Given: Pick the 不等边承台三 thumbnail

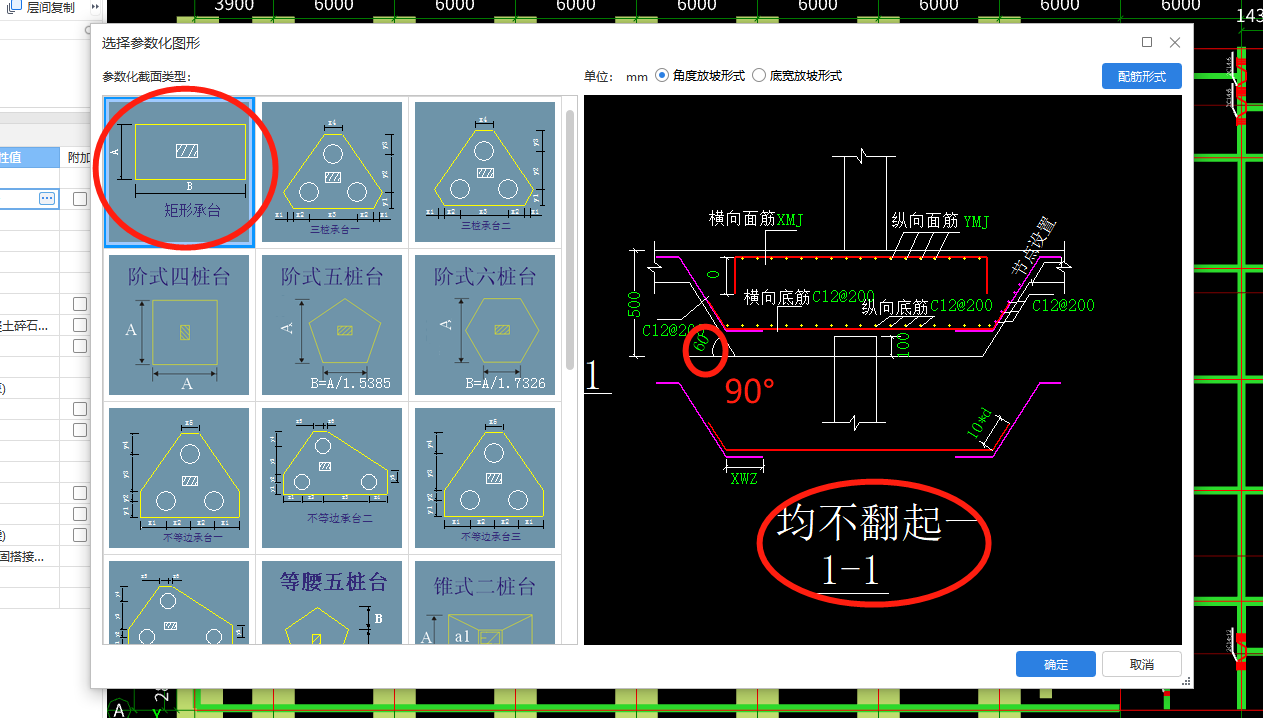Looking at the screenshot, I should coord(485,478).
